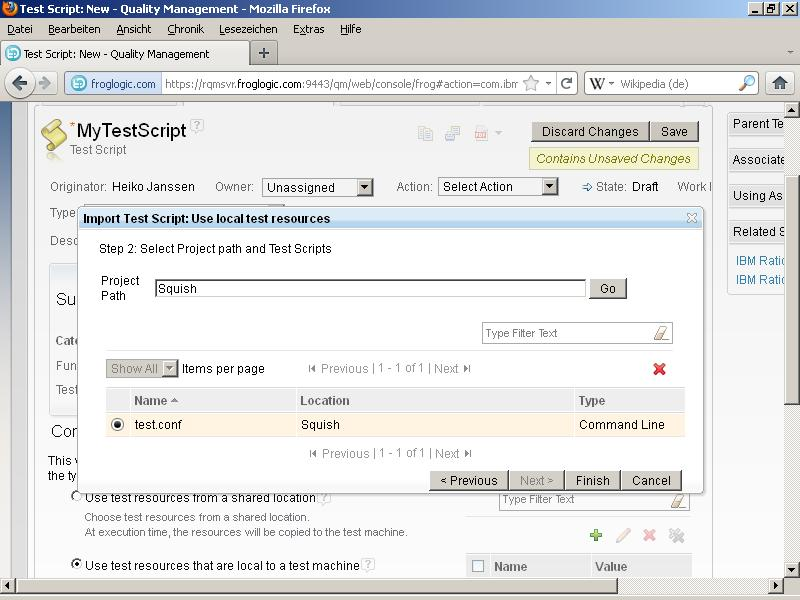Click the browser back arrow button
Screen dimensions: 800x600
pos(20,84)
